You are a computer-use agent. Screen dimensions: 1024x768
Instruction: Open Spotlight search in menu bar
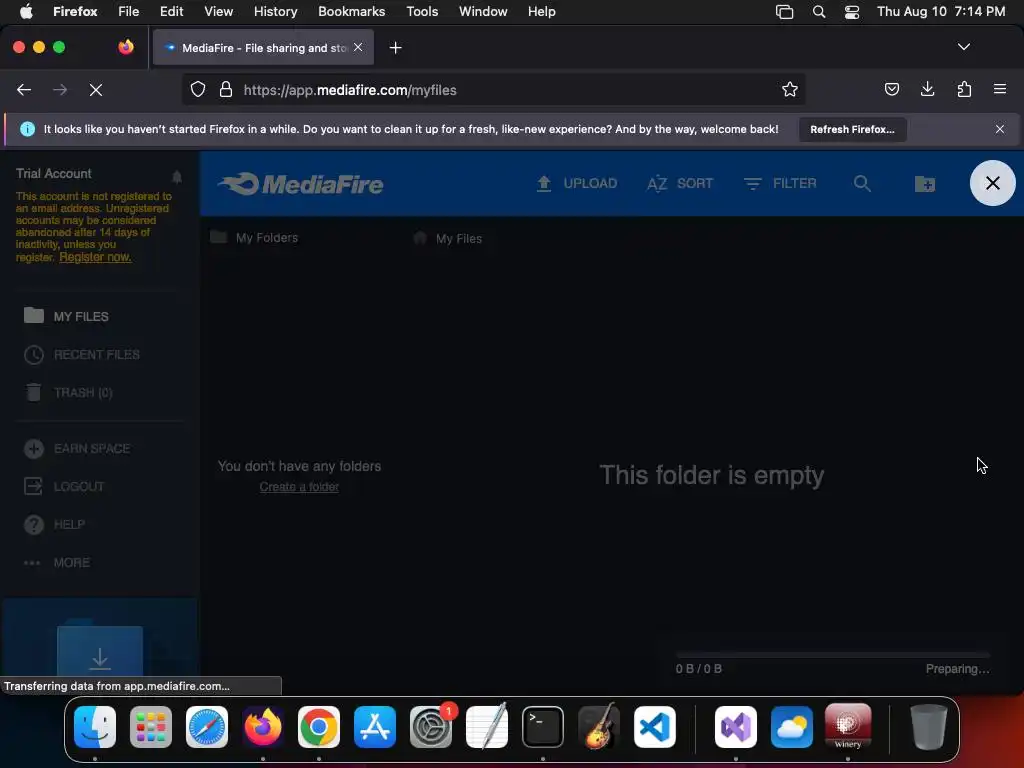click(x=819, y=12)
